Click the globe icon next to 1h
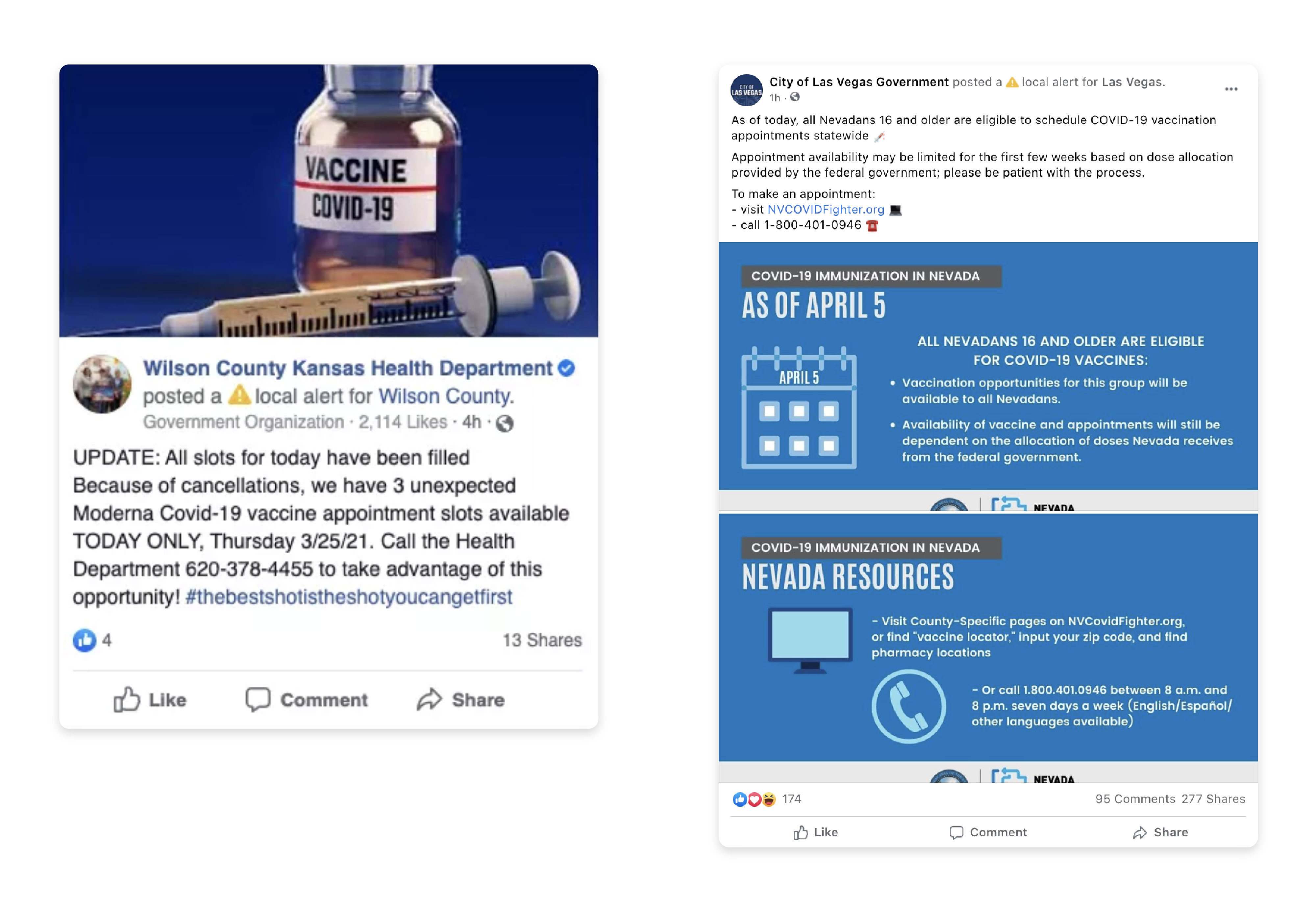This screenshot has height=912, width=1316. pos(795,97)
